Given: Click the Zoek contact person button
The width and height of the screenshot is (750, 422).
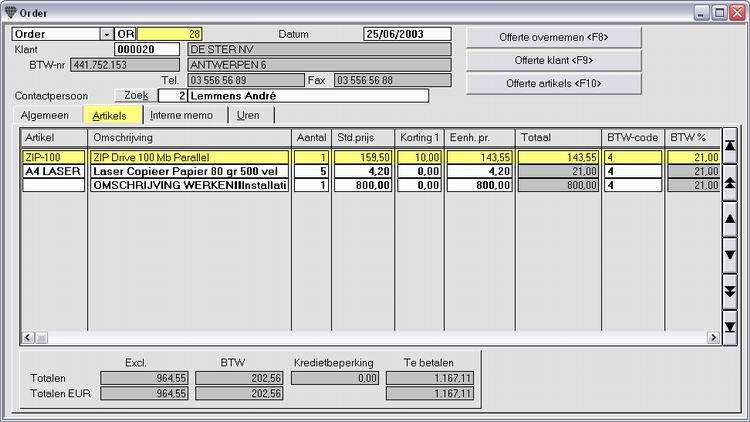Looking at the screenshot, I should pos(136,95).
